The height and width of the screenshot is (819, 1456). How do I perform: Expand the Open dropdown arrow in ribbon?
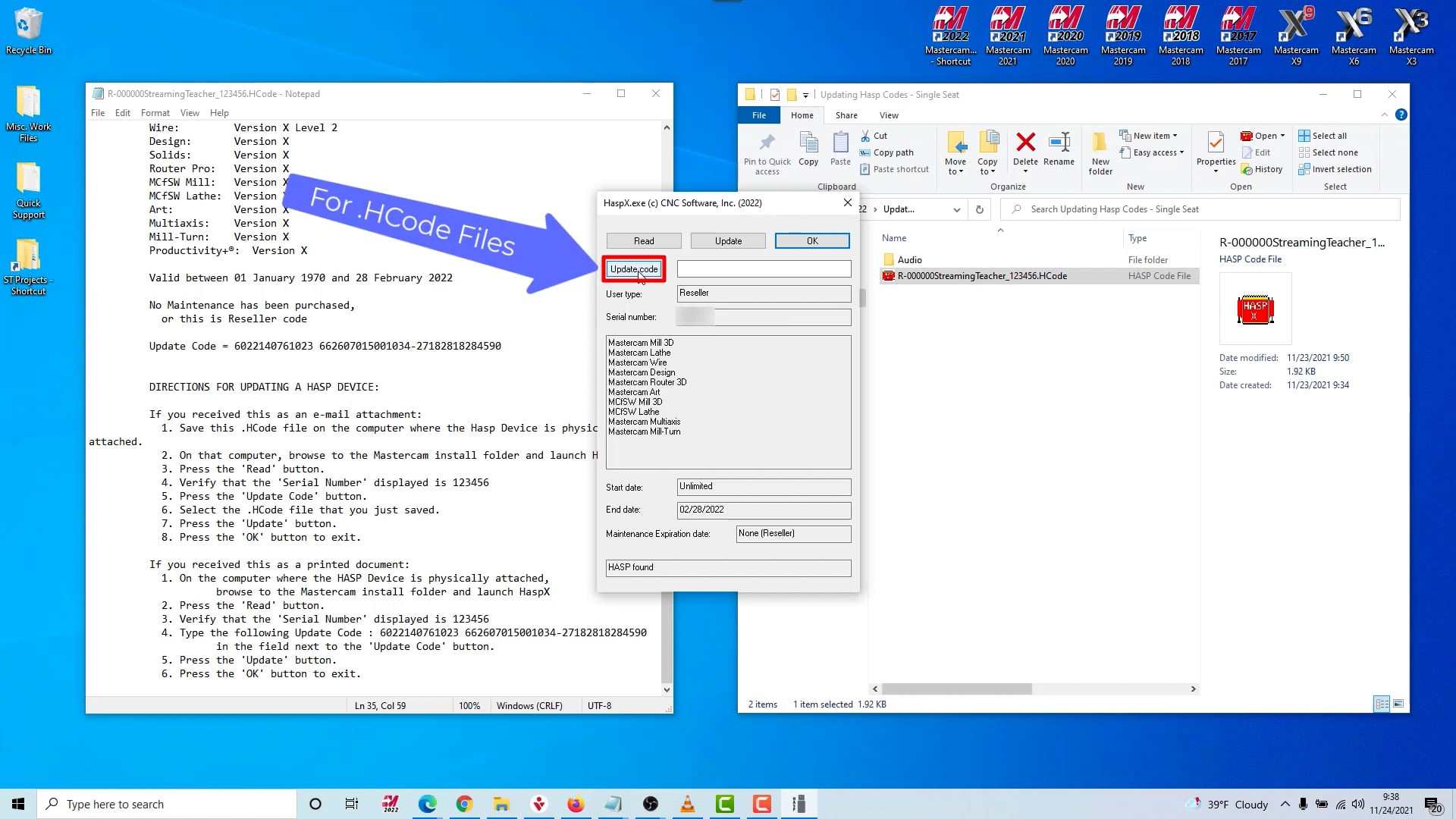(1282, 136)
